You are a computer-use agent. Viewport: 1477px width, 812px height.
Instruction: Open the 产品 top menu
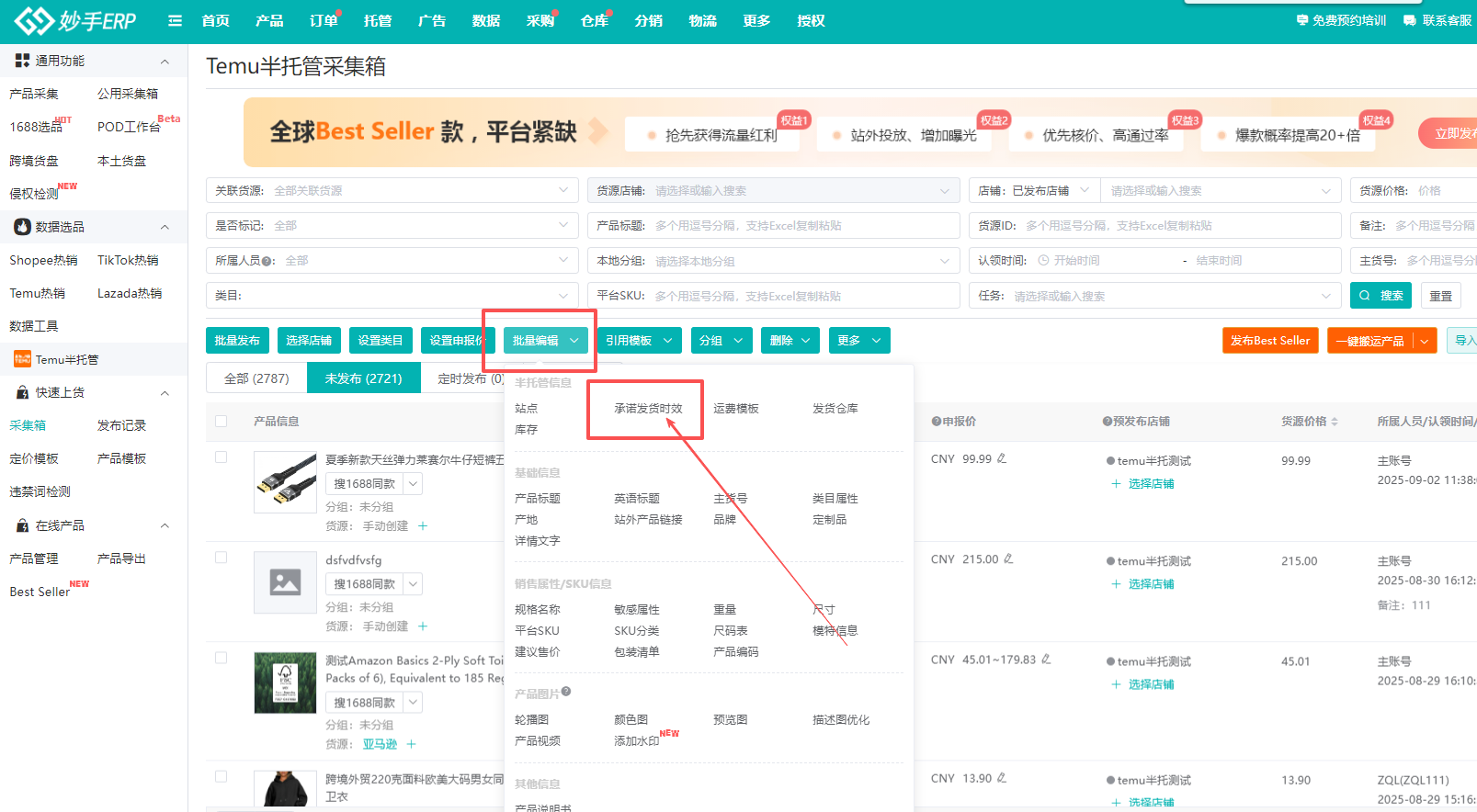click(x=269, y=20)
